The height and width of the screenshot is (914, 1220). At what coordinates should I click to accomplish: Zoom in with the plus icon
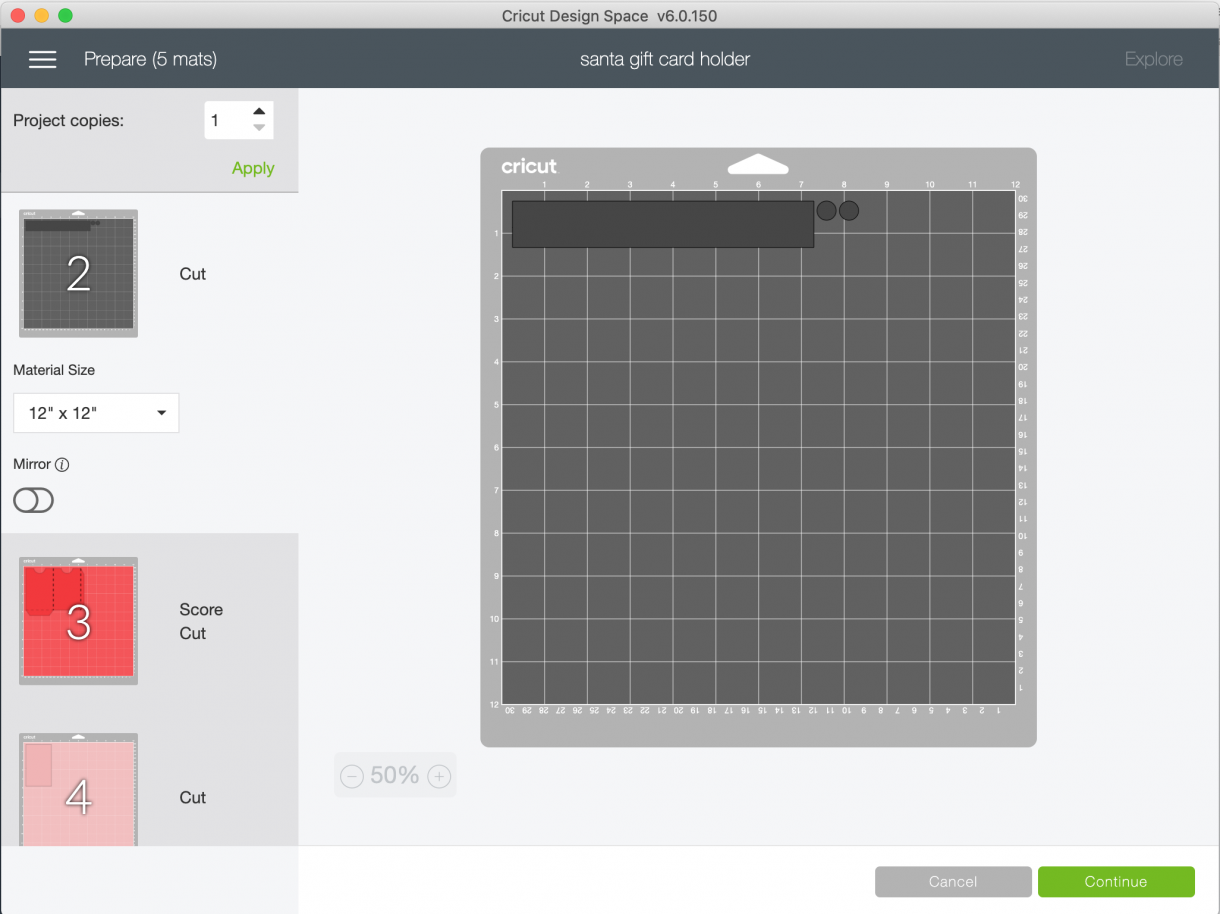click(x=439, y=776)
